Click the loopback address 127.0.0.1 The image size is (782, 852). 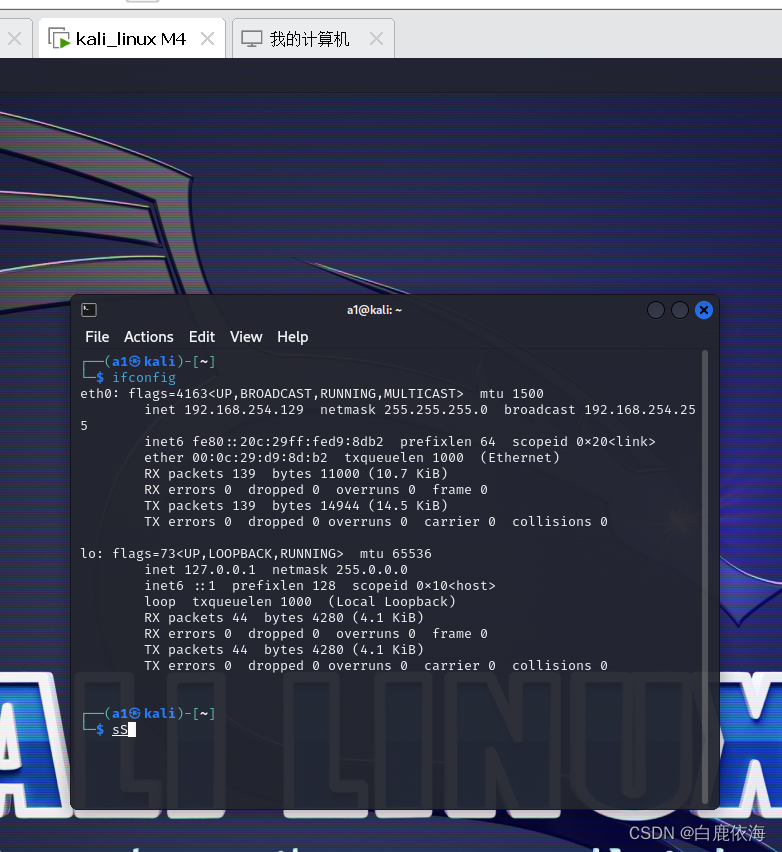220,569
